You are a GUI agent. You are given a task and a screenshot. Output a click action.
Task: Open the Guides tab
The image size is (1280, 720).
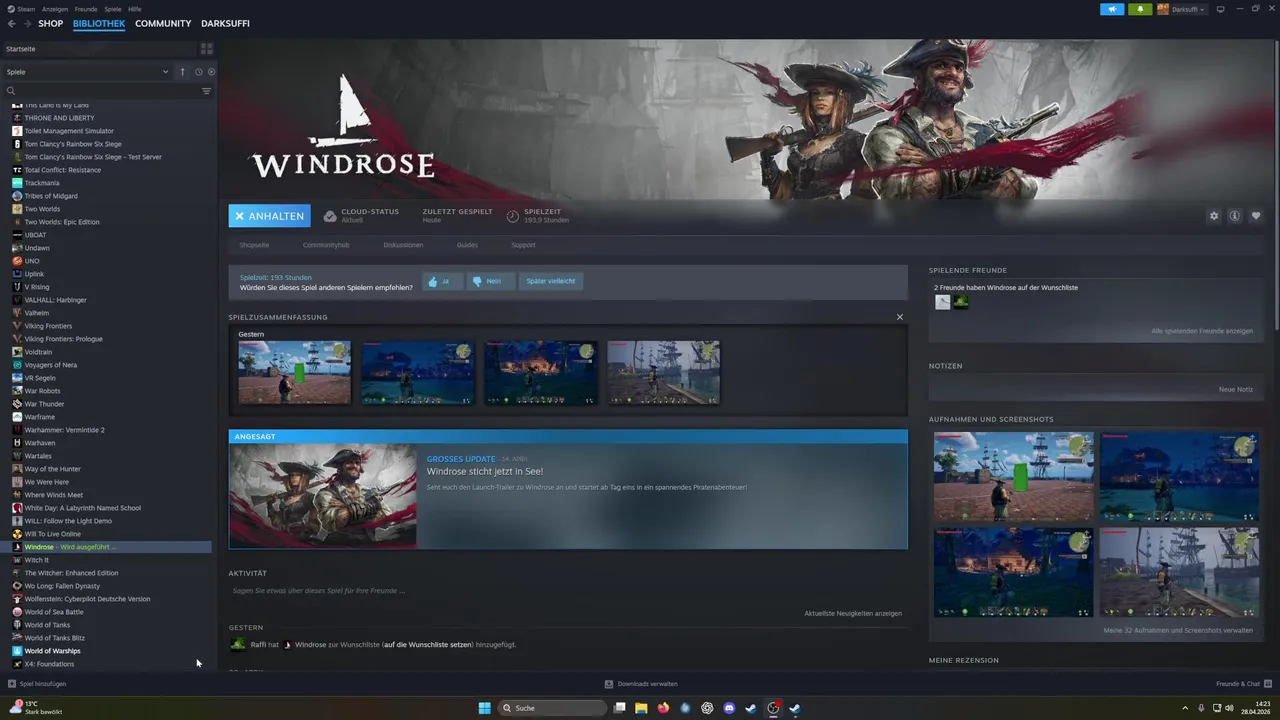(467, 245)
